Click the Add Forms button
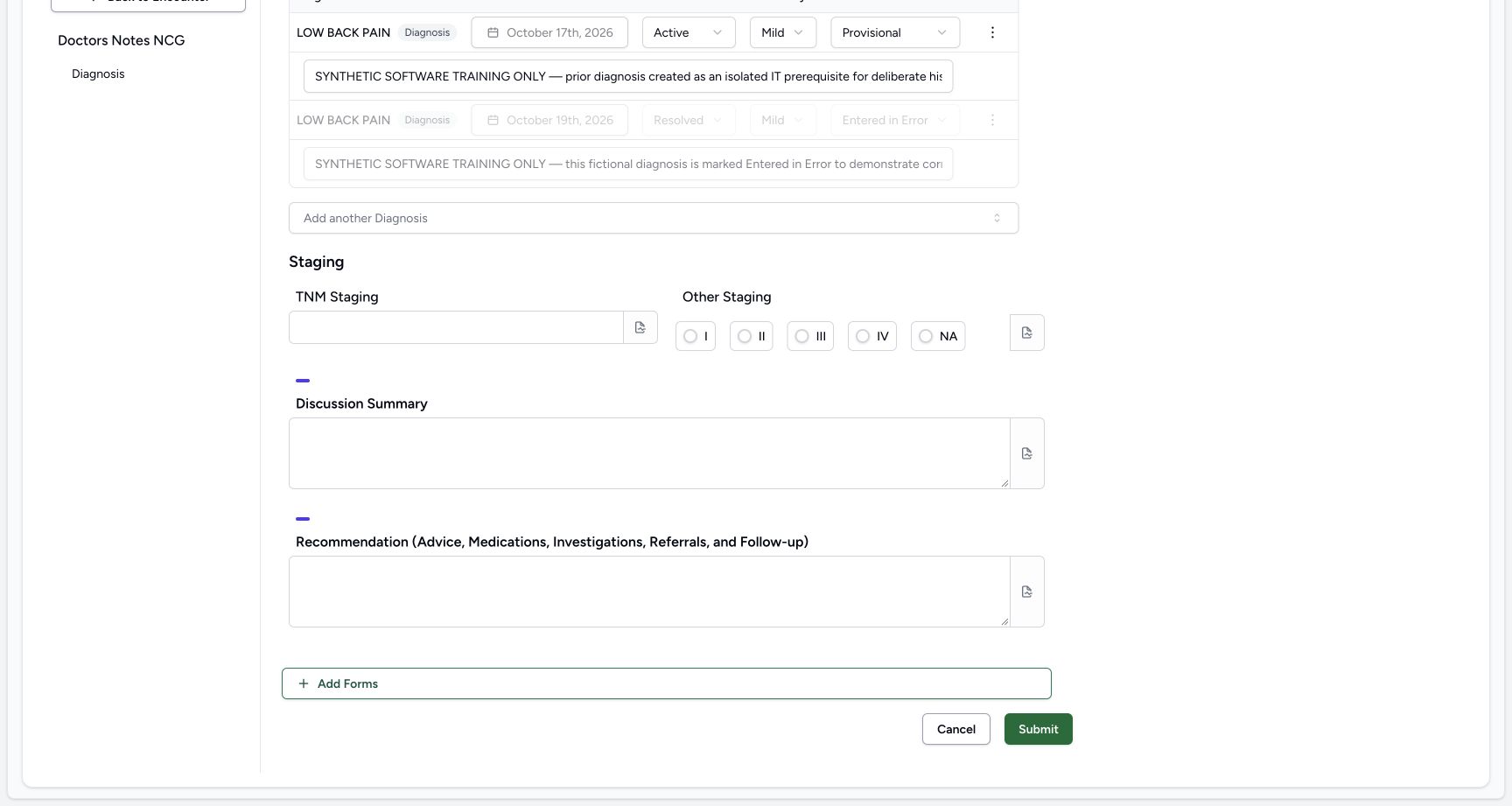Screen dimensions: 1512x806 [x=667, y=683]
